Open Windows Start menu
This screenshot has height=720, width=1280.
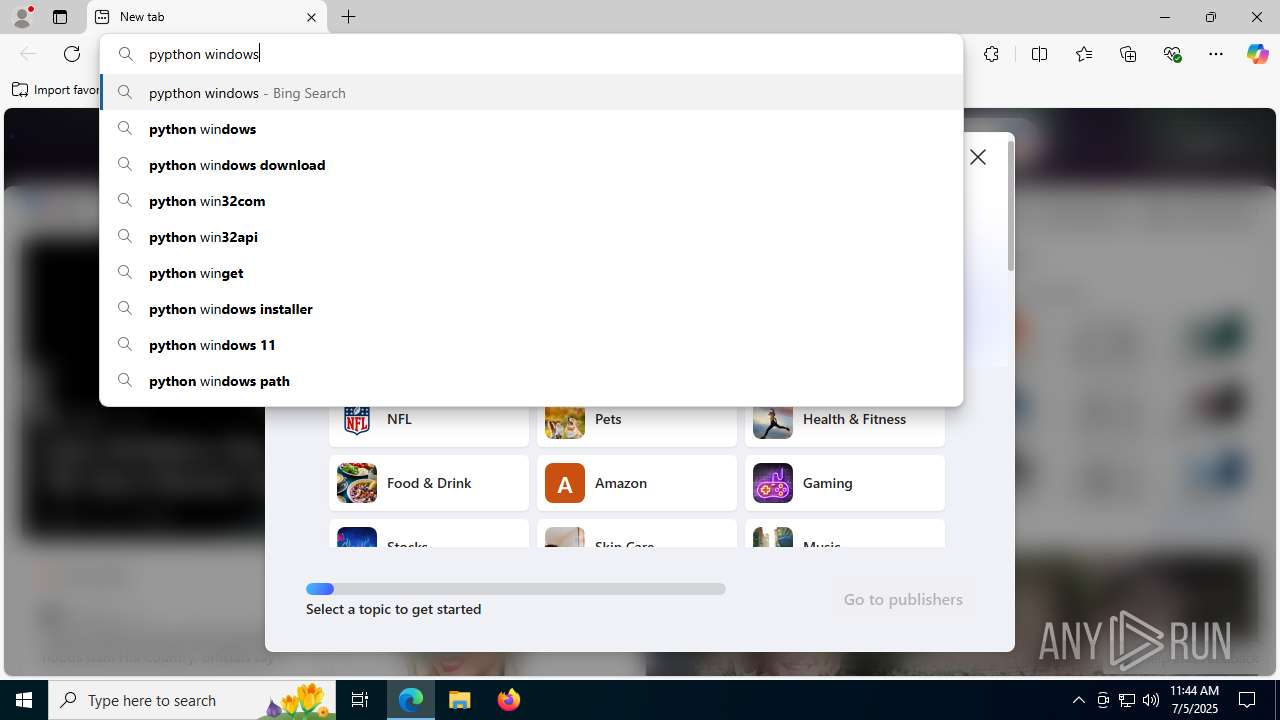click(x=24, y=700)
